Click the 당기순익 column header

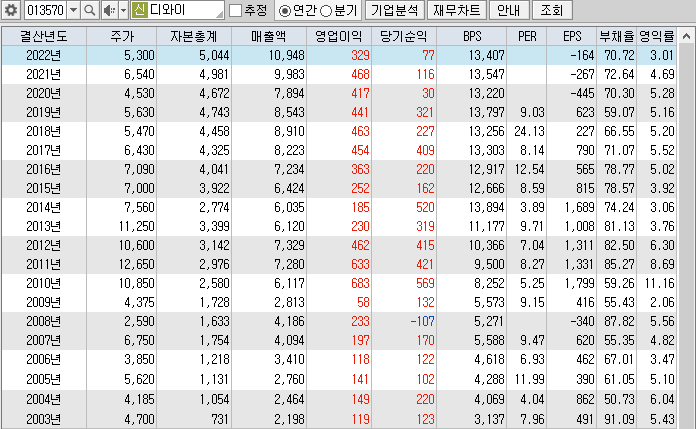point(404,36)
